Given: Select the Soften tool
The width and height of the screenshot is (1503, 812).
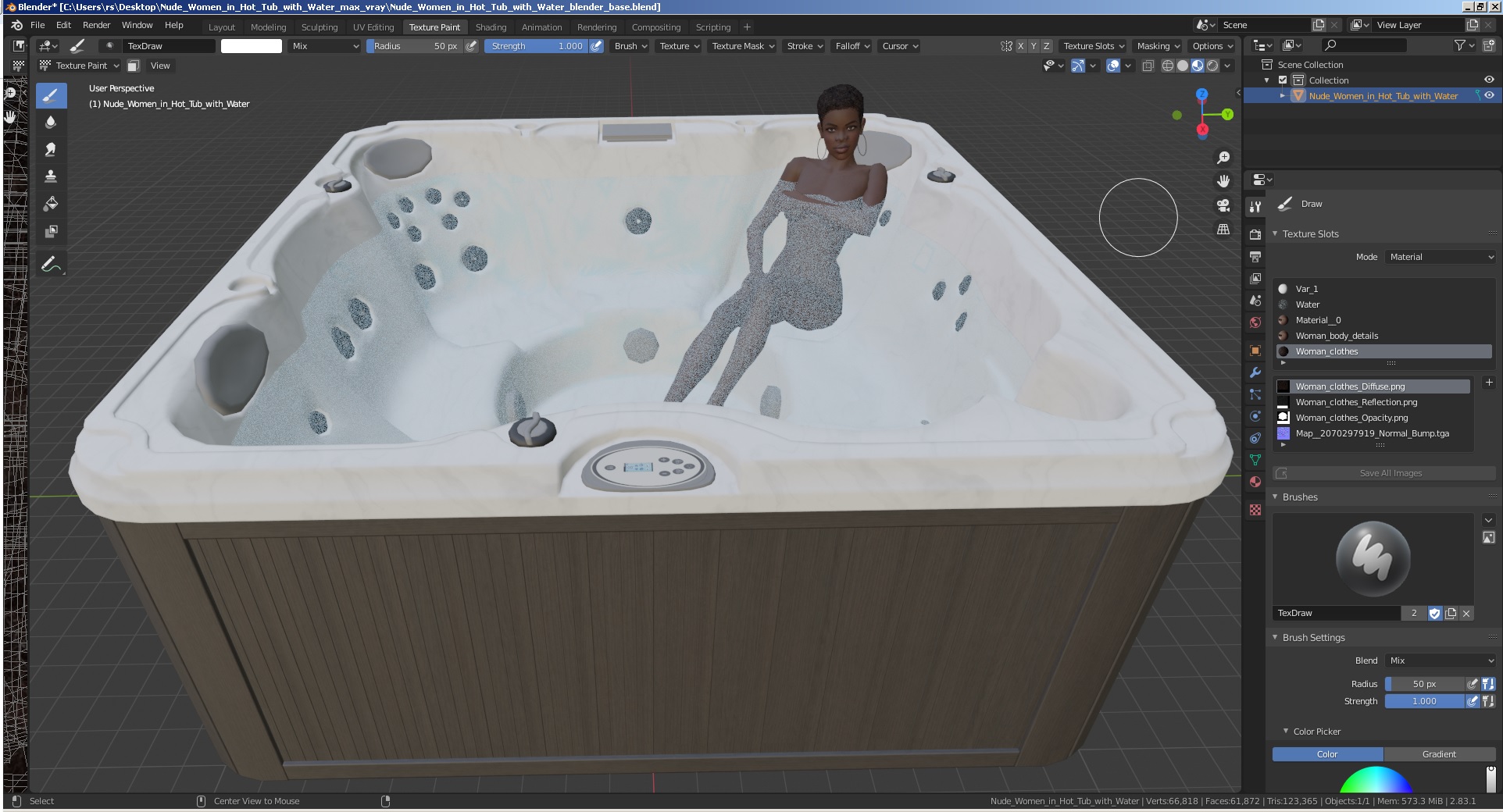Looking at the screenshot, I should 51,122.
